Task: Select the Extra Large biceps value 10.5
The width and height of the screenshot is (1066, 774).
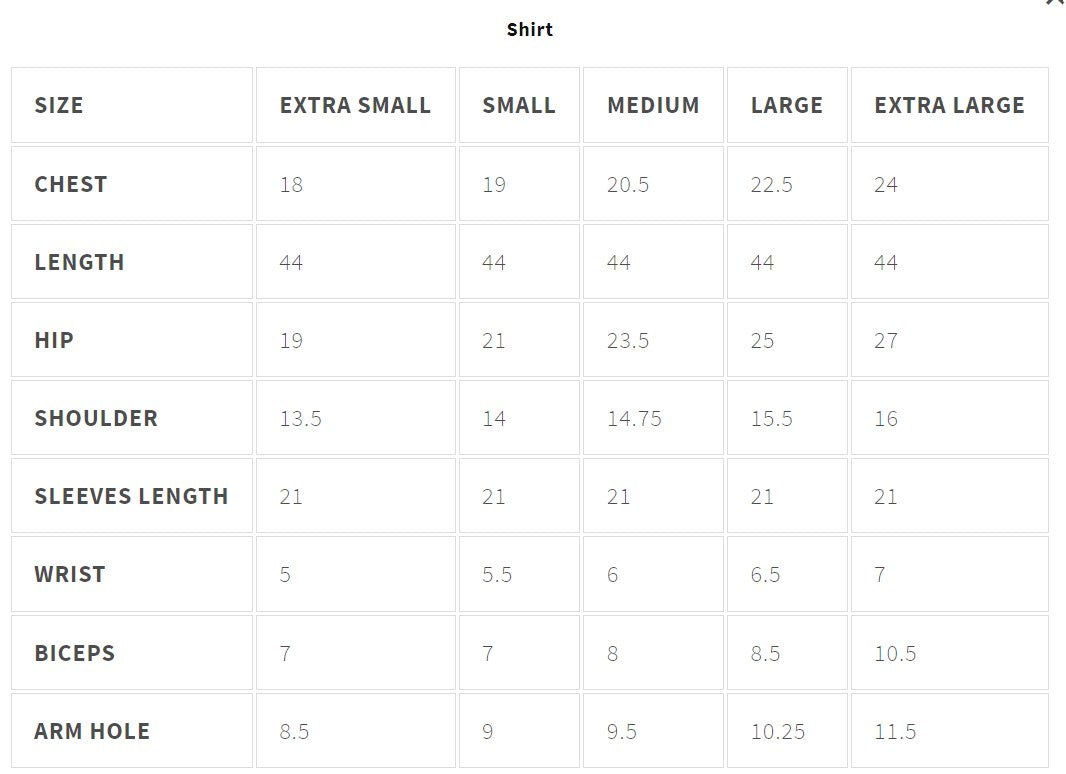Action: tap(895, 653)
